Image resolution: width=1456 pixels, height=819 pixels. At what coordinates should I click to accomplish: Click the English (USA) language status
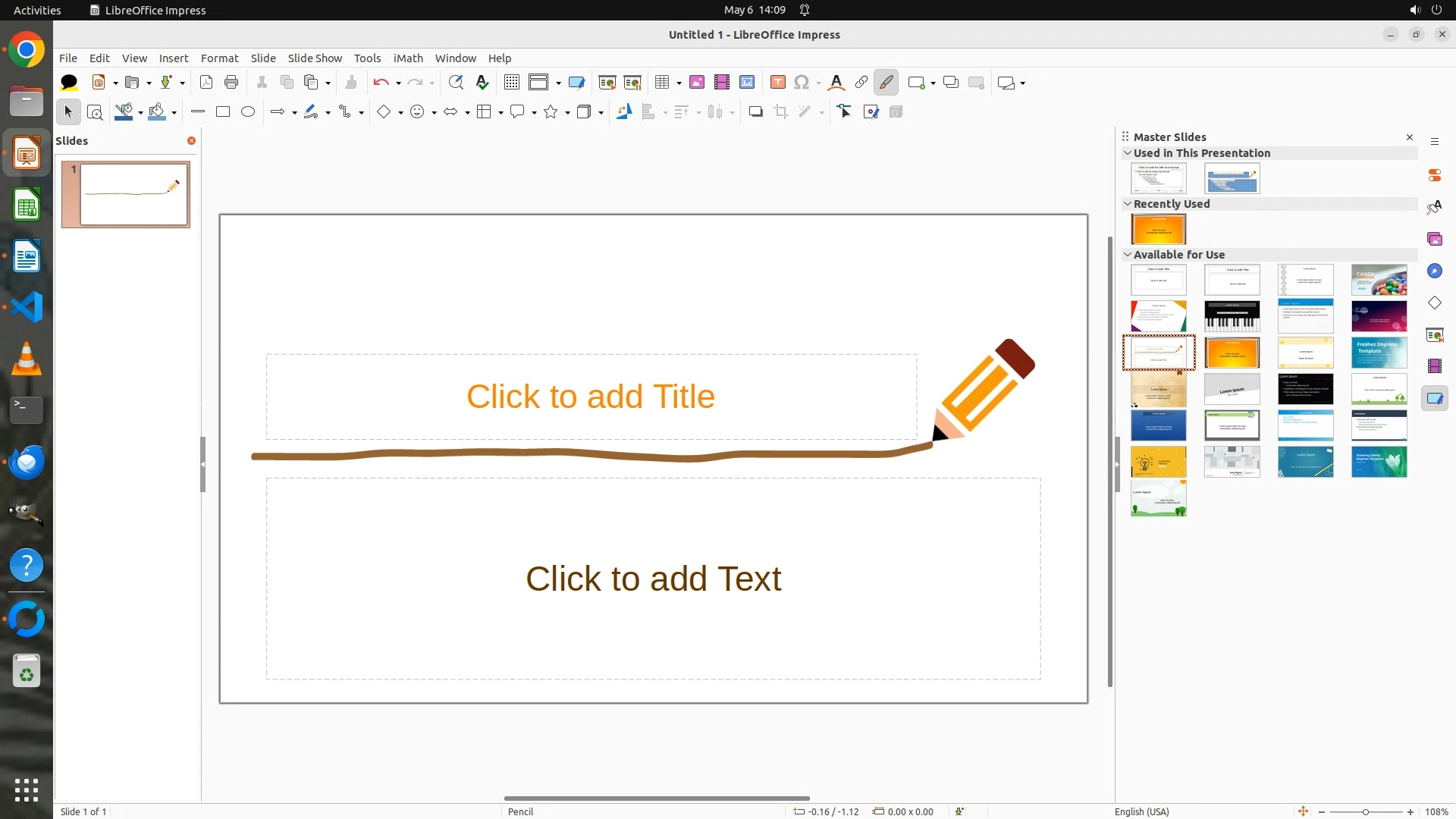pyautogui.click(x=1141, y=811)
